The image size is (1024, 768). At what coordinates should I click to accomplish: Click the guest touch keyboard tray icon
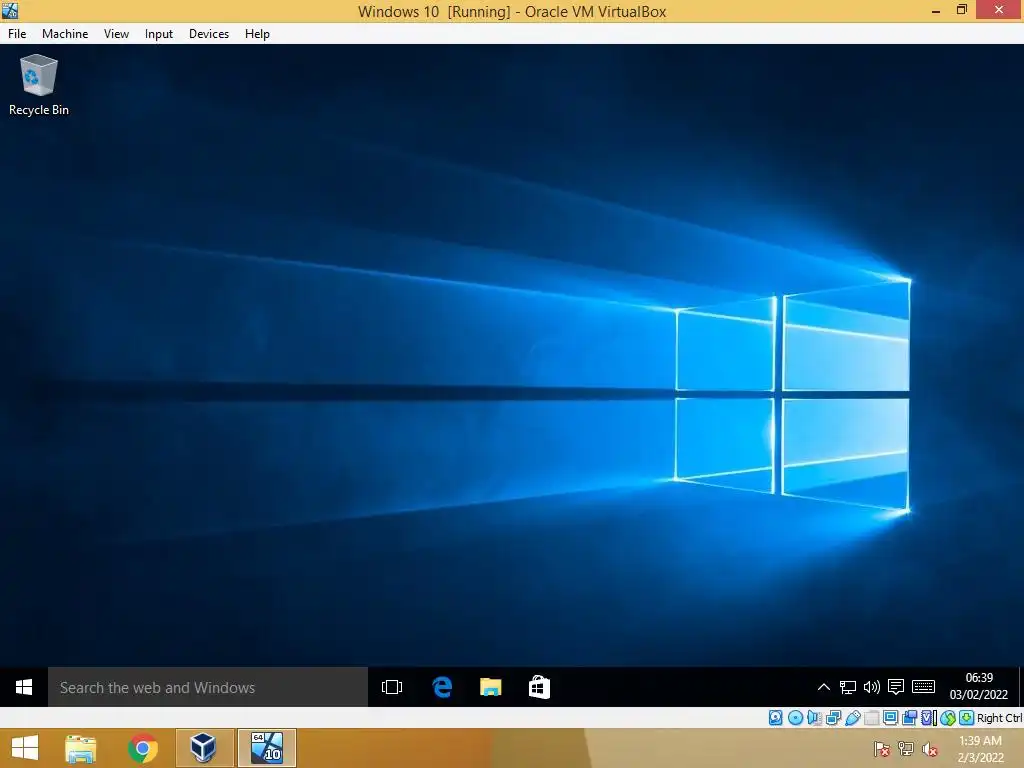coord(923,687)
